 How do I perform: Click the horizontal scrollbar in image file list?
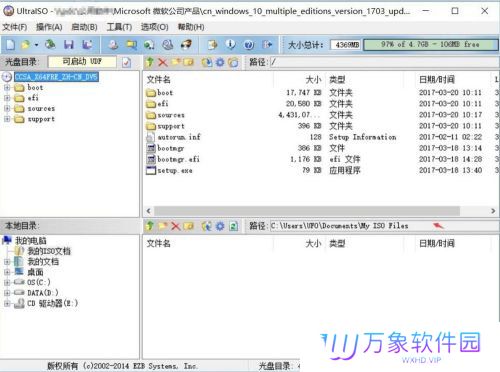307,211
